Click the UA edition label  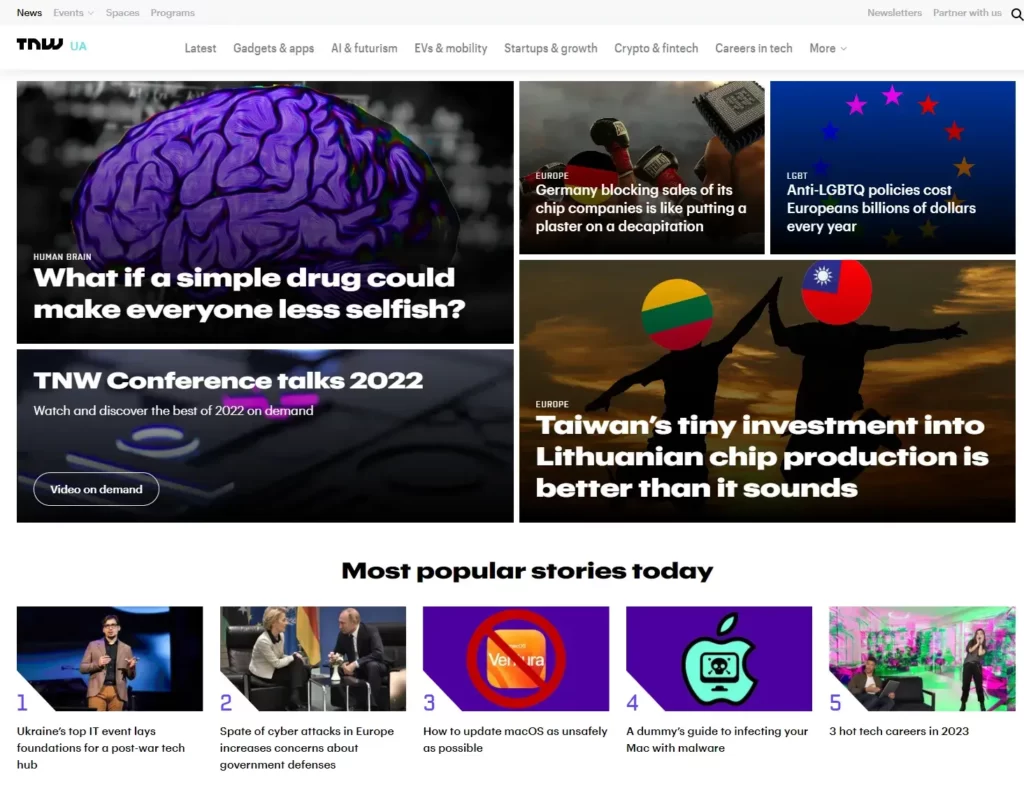78,46
